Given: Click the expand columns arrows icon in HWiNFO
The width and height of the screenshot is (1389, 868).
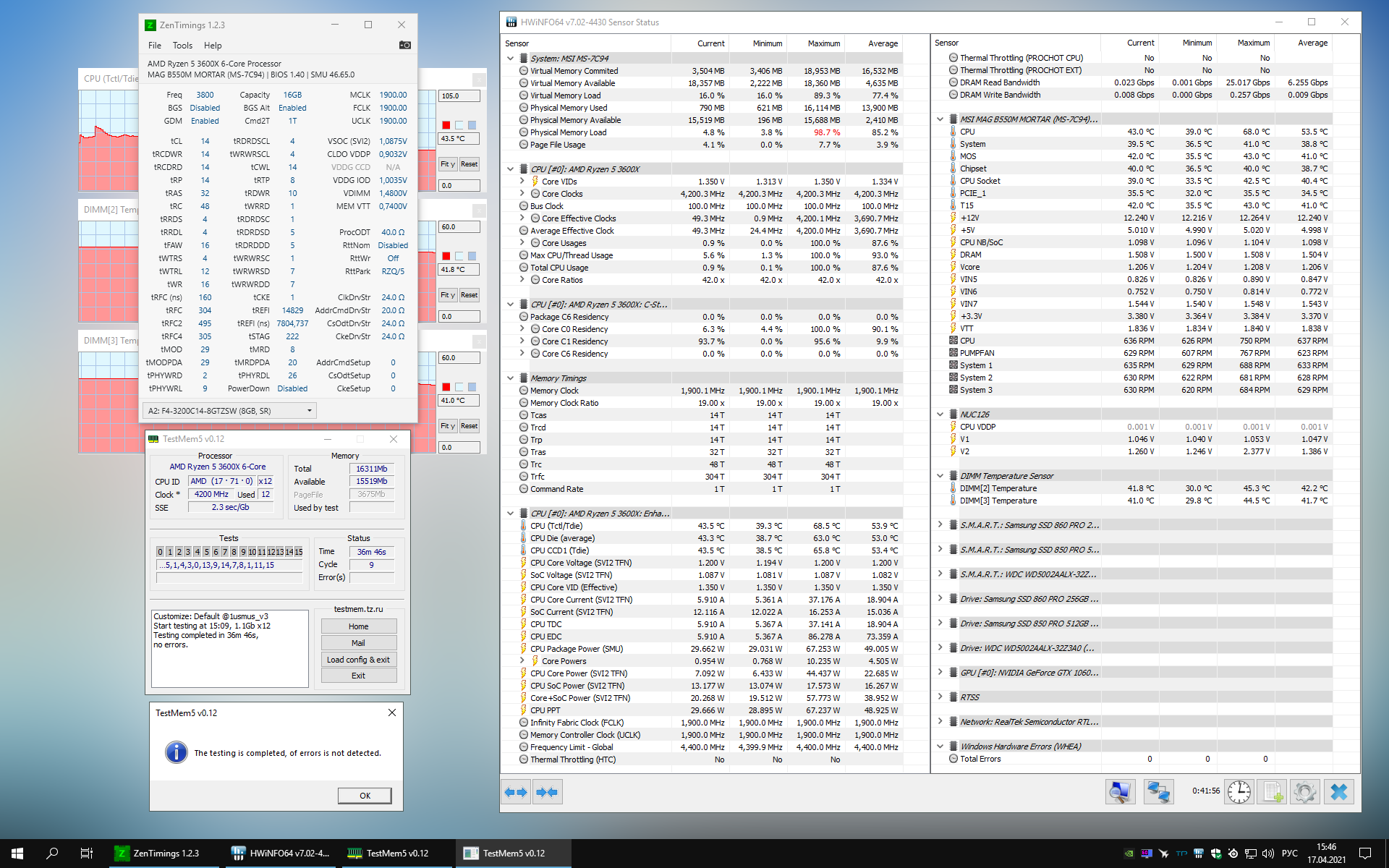Looking at the screenshot, I should pos(517,792).
